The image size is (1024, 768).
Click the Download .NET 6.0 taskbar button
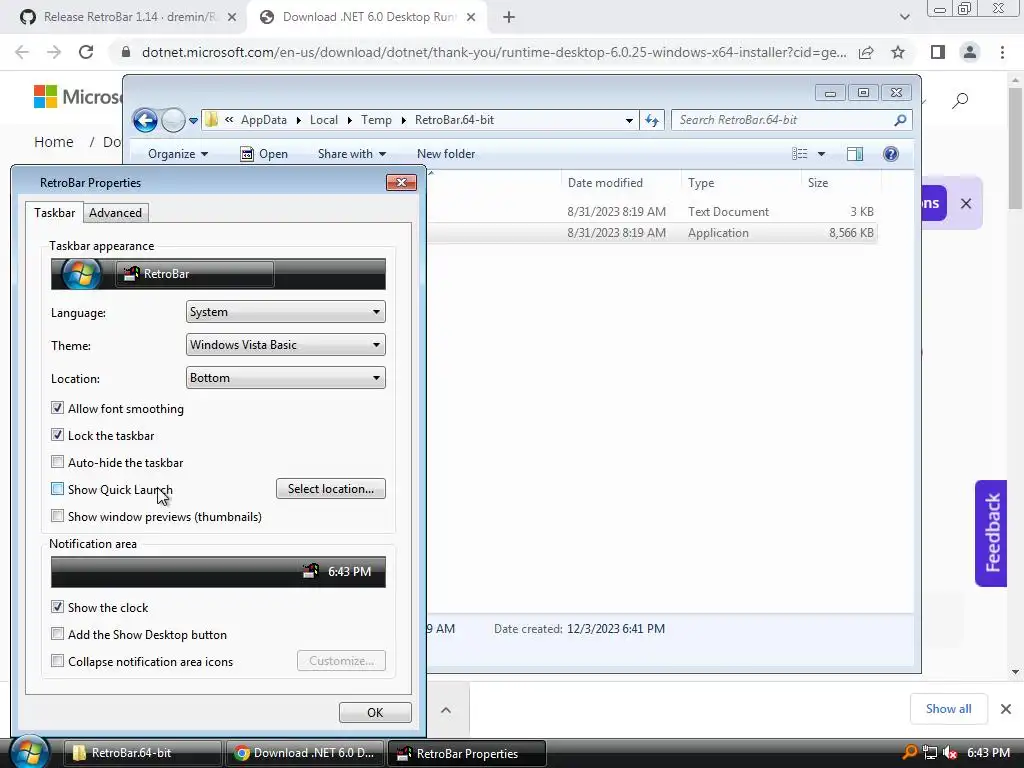point(304,753)
